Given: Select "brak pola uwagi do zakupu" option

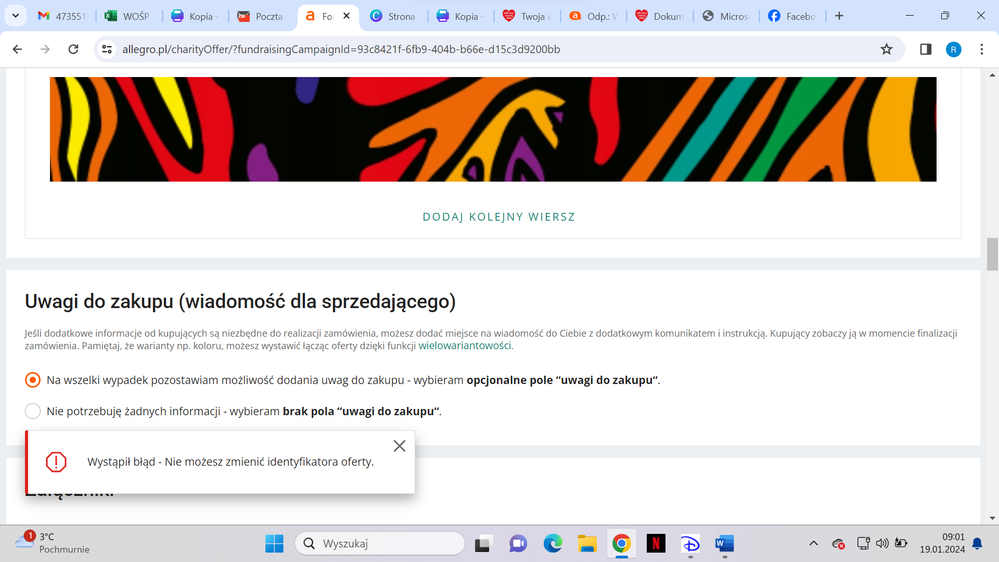Looking at the screenshot, I should (x=32, y=411).
